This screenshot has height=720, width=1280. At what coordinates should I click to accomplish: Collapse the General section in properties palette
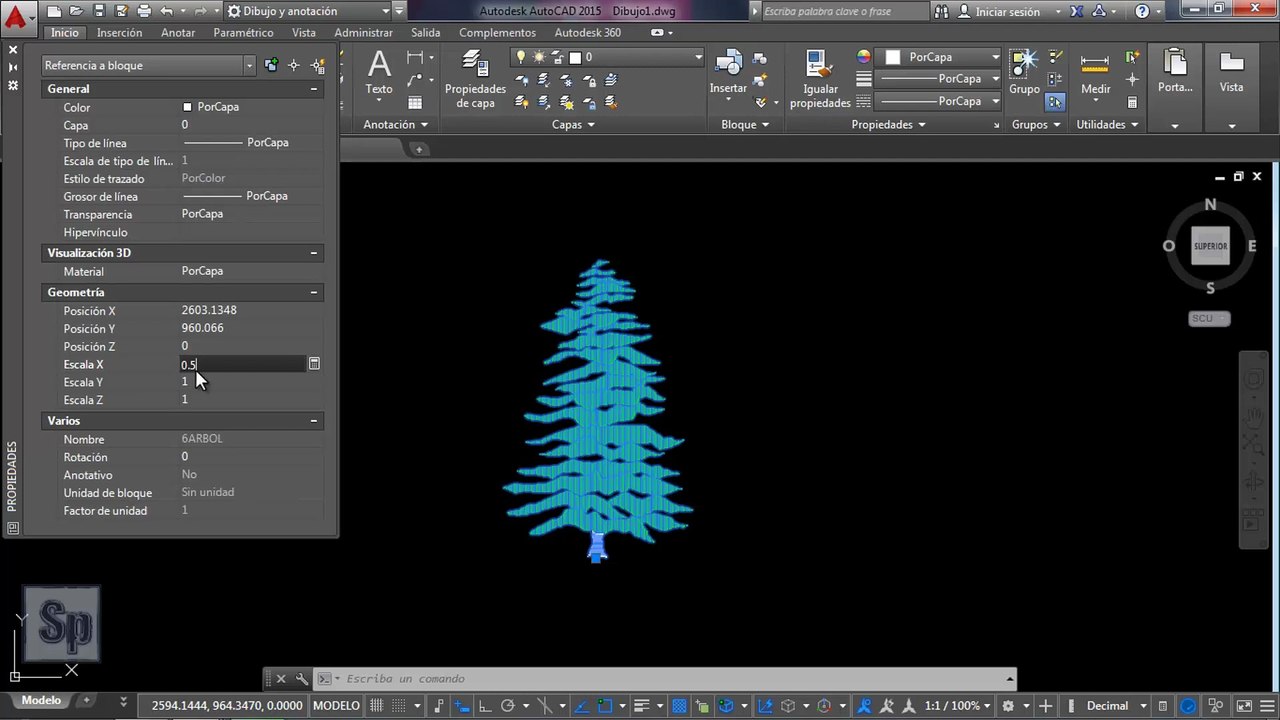314,89
